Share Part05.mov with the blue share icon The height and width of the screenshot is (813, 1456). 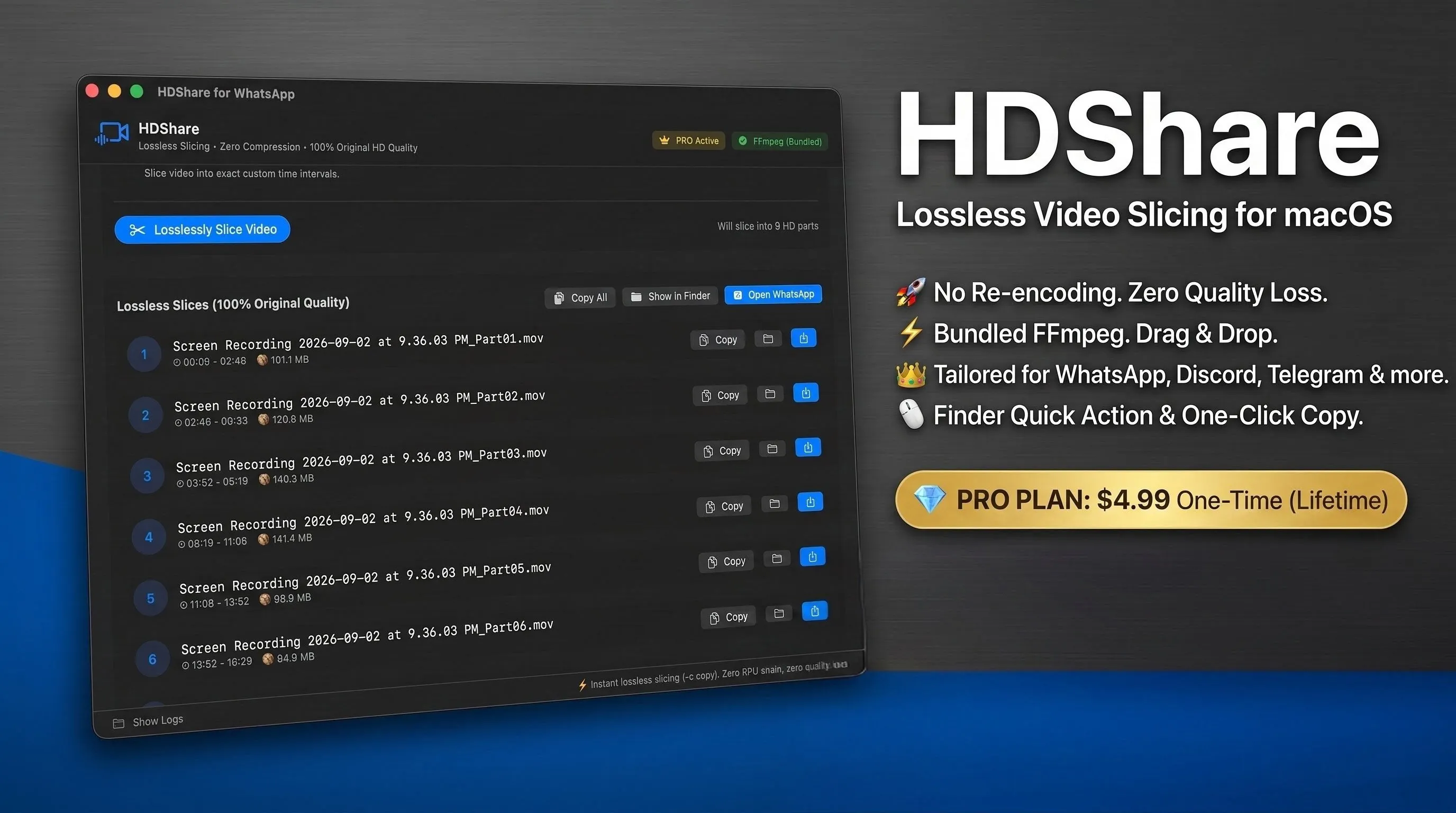pos(813,556)
